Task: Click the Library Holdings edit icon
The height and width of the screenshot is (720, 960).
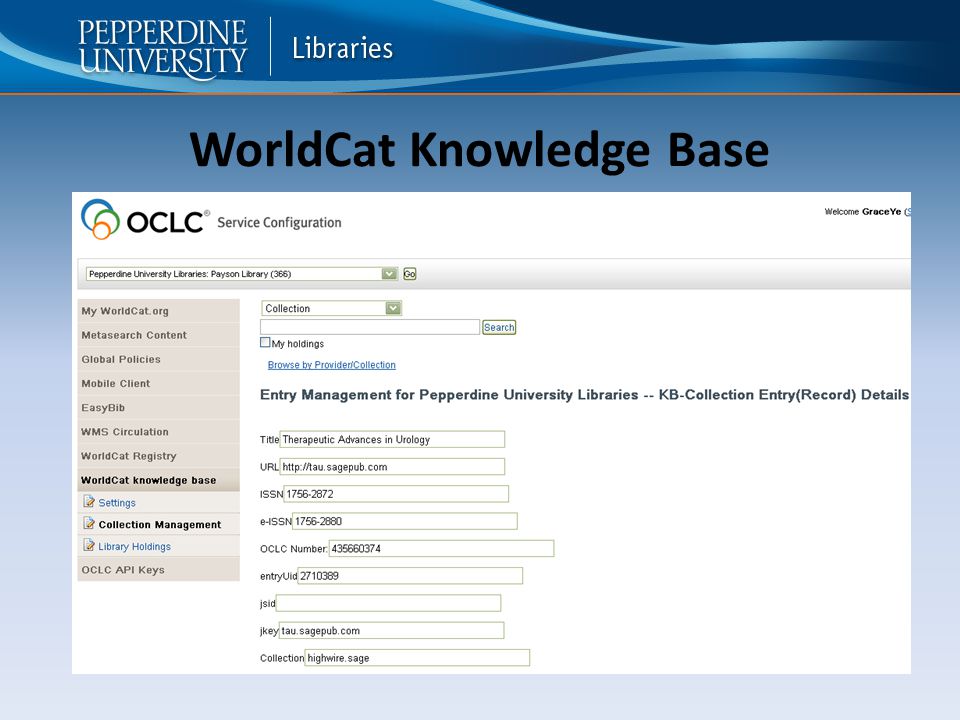Action: point(89,546)
